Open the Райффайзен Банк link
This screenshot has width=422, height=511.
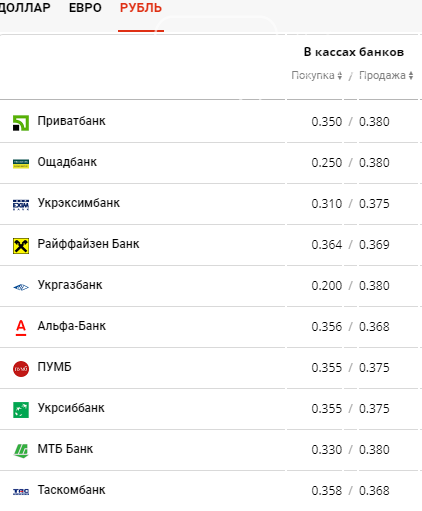(x=88, y=244)
